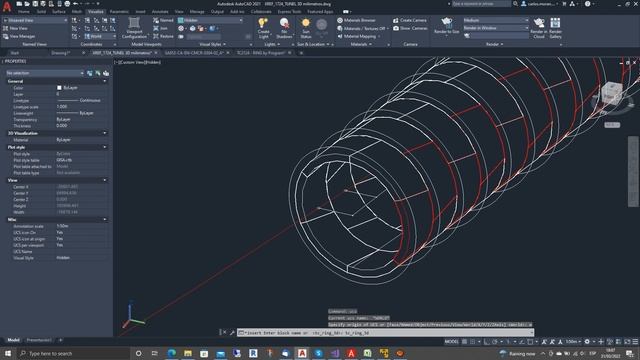Open the Output ribbon tab

click(217, 12)
